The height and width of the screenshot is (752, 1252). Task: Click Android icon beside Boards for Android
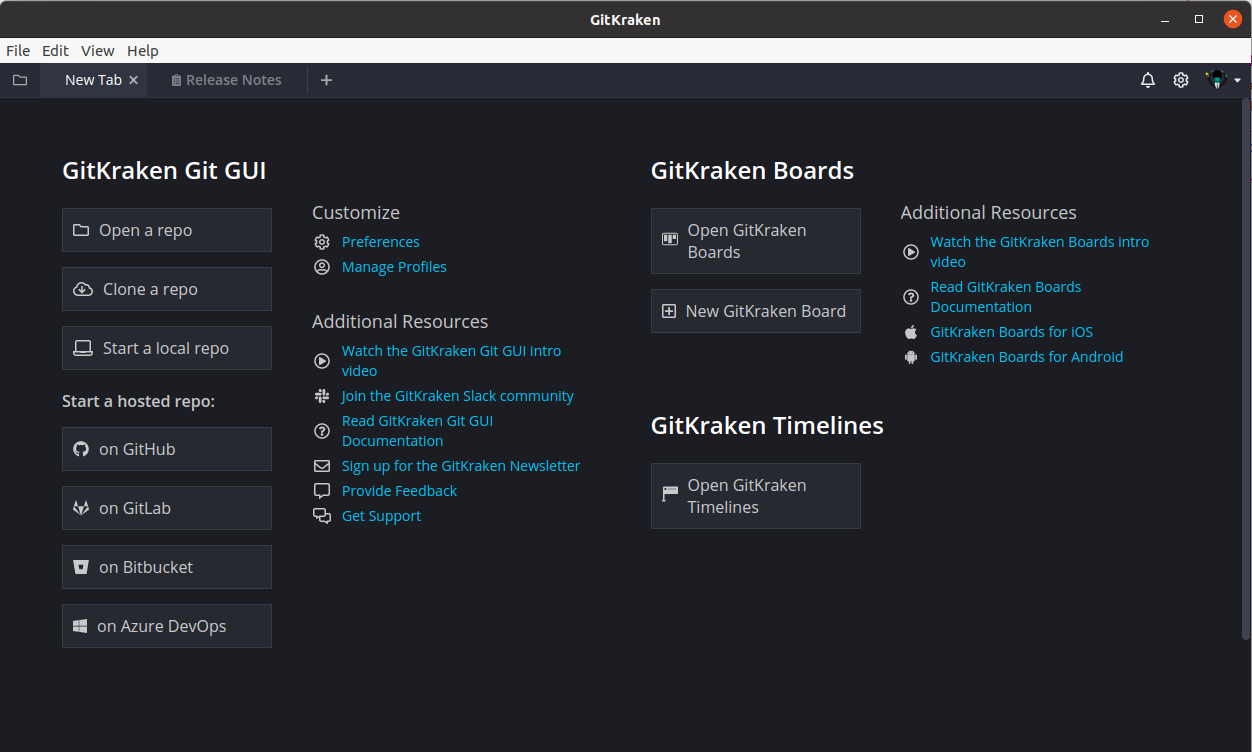tap(911, 357)
